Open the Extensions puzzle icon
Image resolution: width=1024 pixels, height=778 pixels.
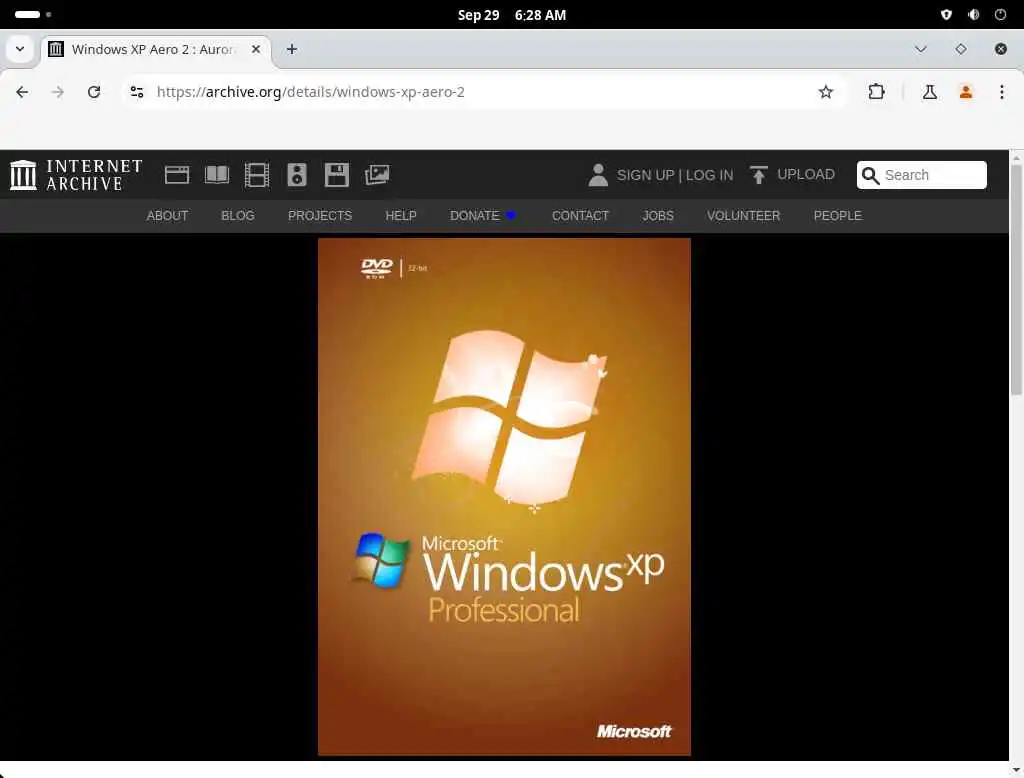point(876,92)
